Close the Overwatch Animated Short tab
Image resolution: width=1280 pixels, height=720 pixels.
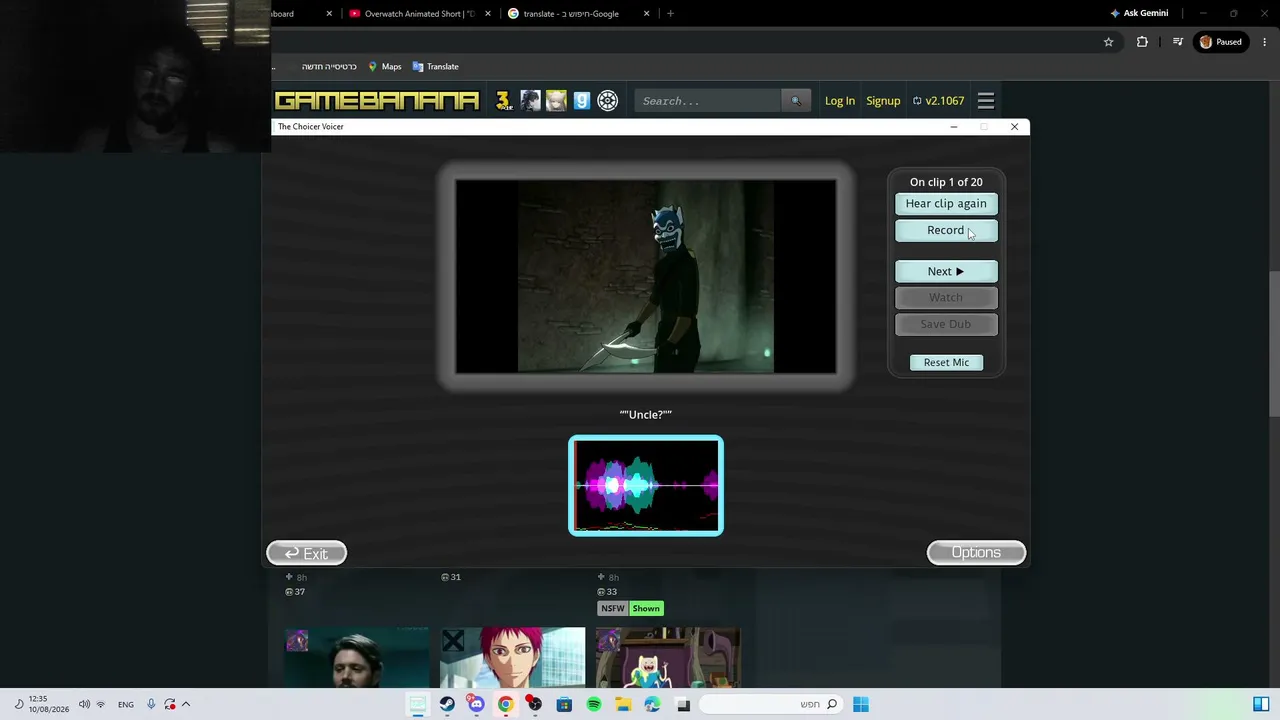point(488,14)
